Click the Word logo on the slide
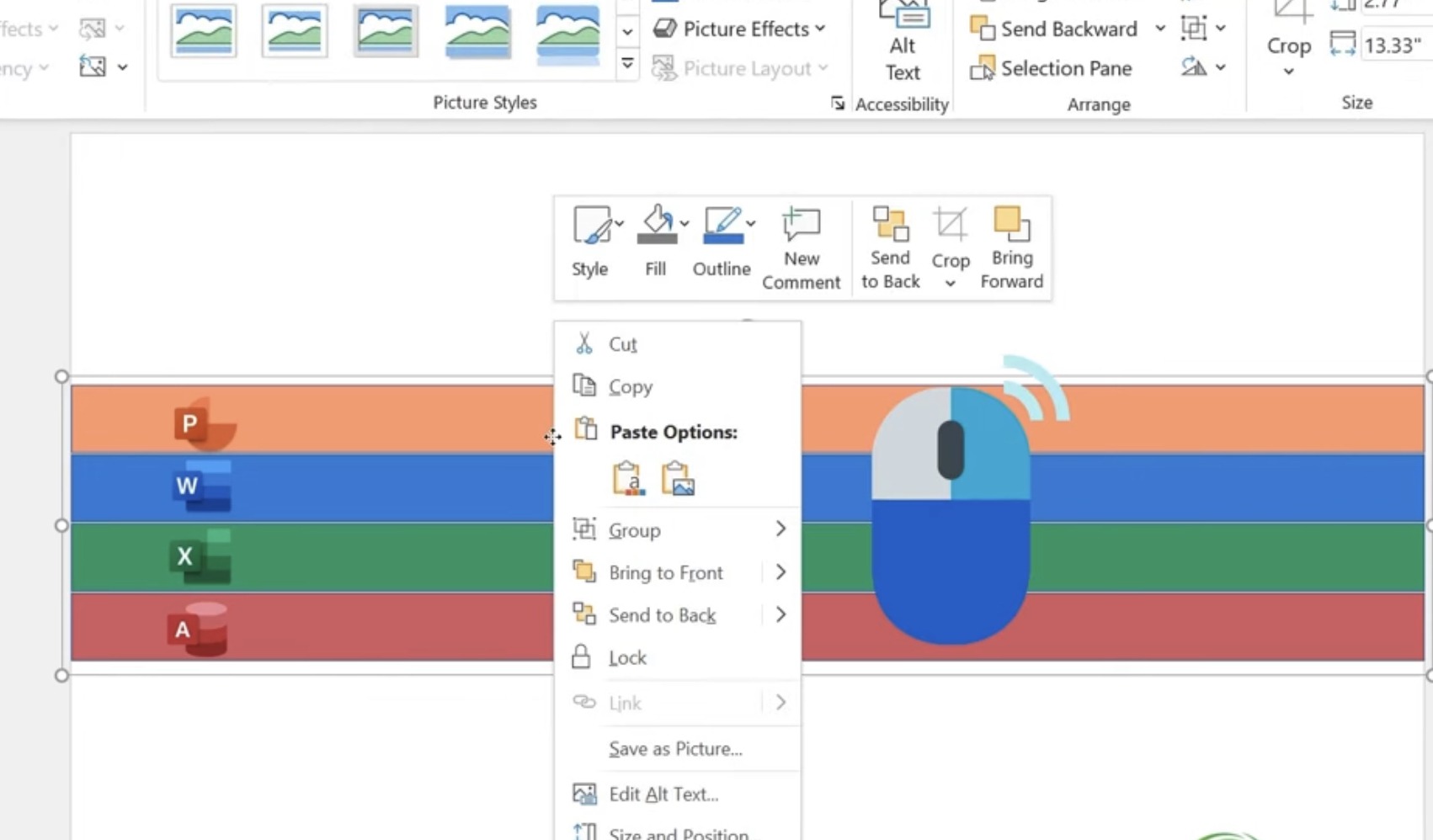 pos(202,486)
